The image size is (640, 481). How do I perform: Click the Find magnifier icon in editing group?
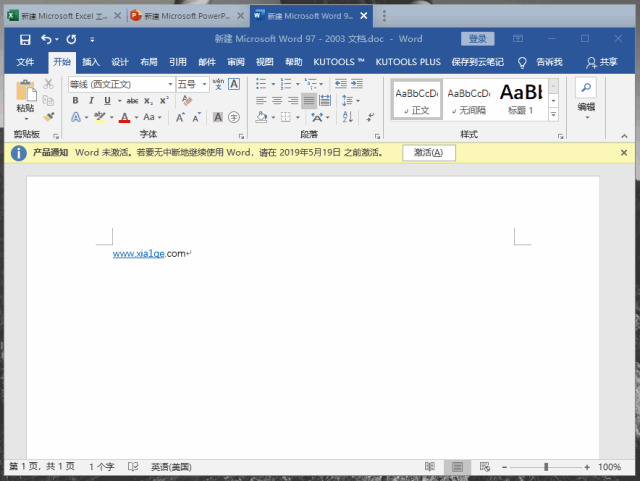pyautogui.click(x=586, y=87)
